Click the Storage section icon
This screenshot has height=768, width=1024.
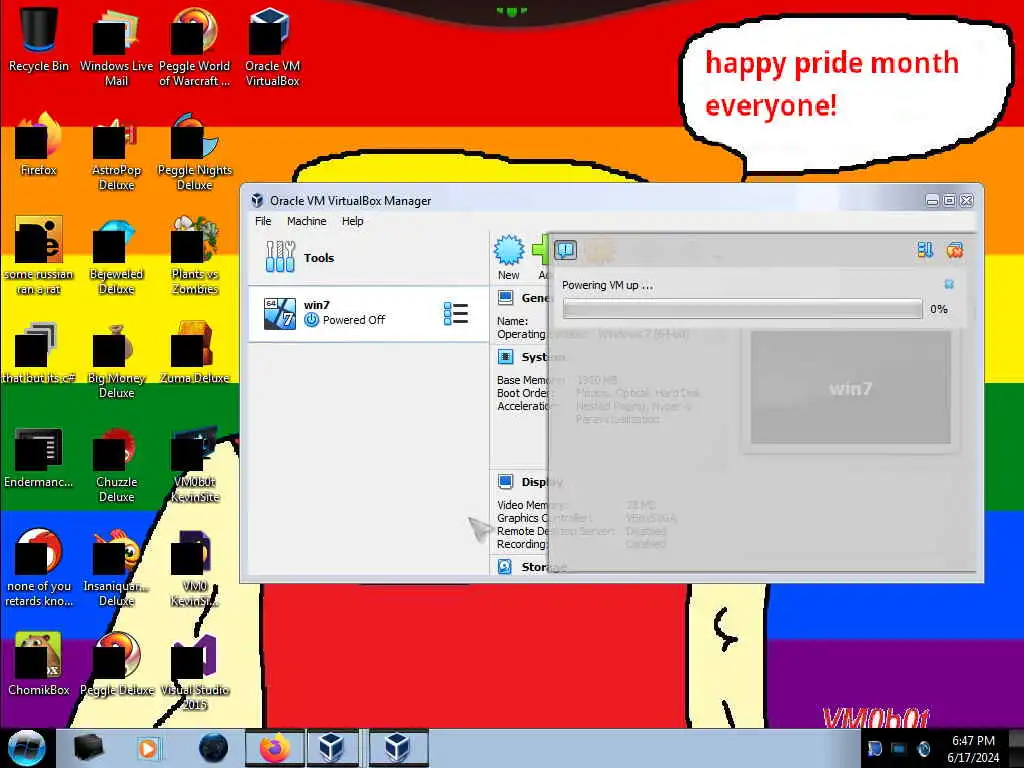point(505,567)
